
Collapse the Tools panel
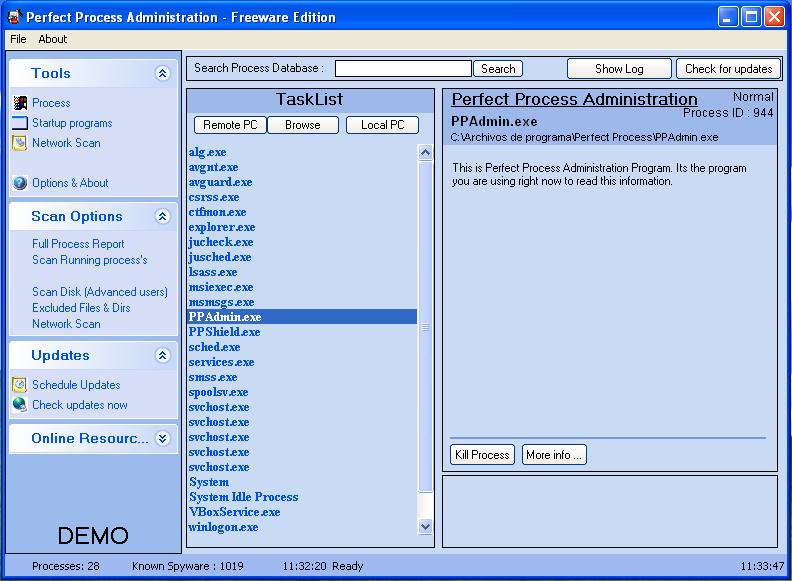pyautogui.click(x=162, y=73)
